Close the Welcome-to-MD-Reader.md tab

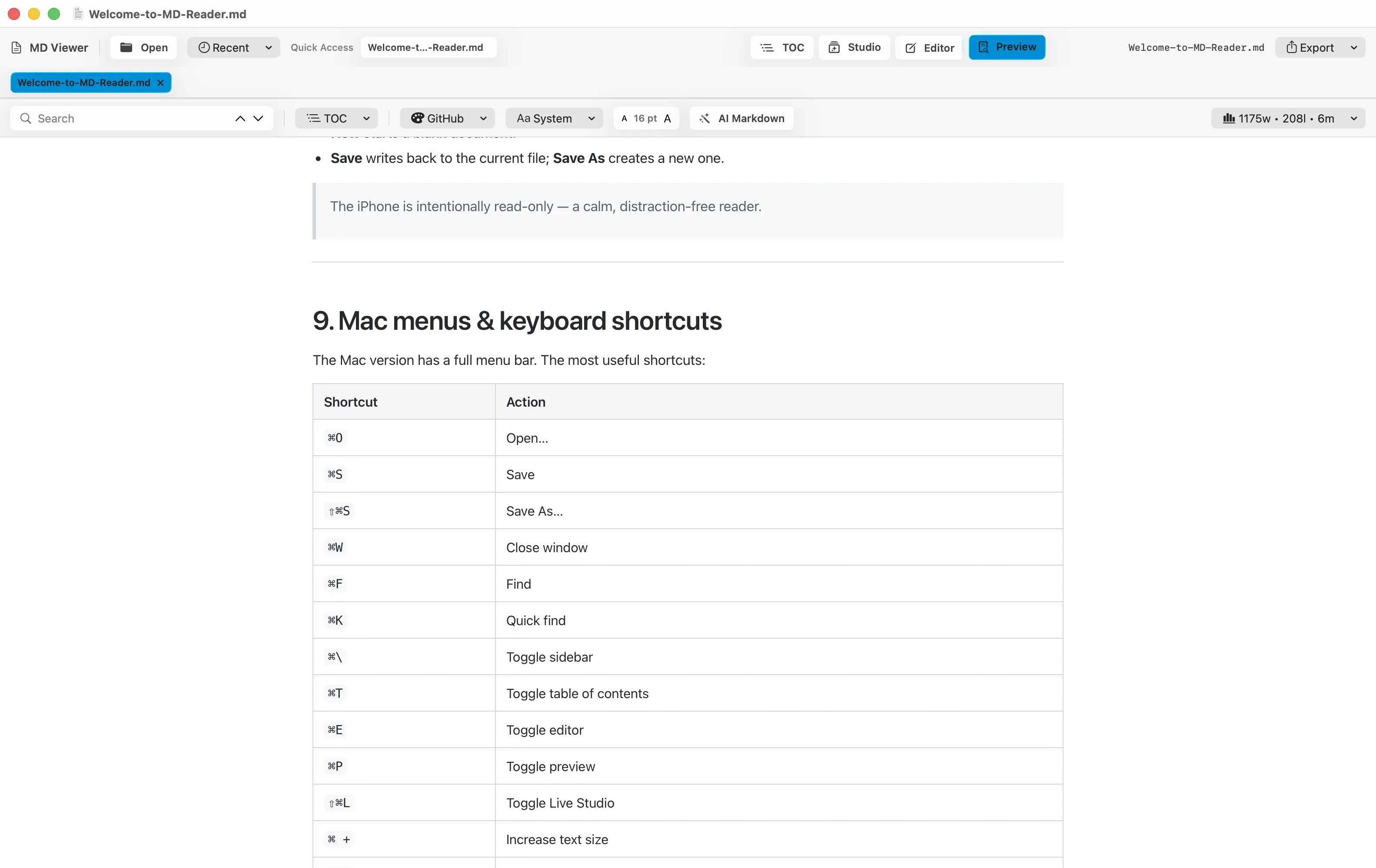(160, 83)
